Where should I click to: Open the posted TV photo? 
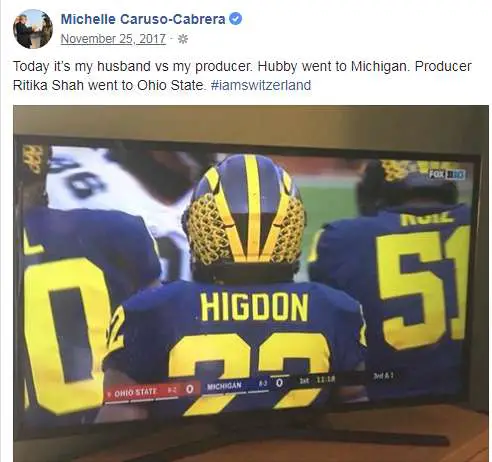coord(251,283)
